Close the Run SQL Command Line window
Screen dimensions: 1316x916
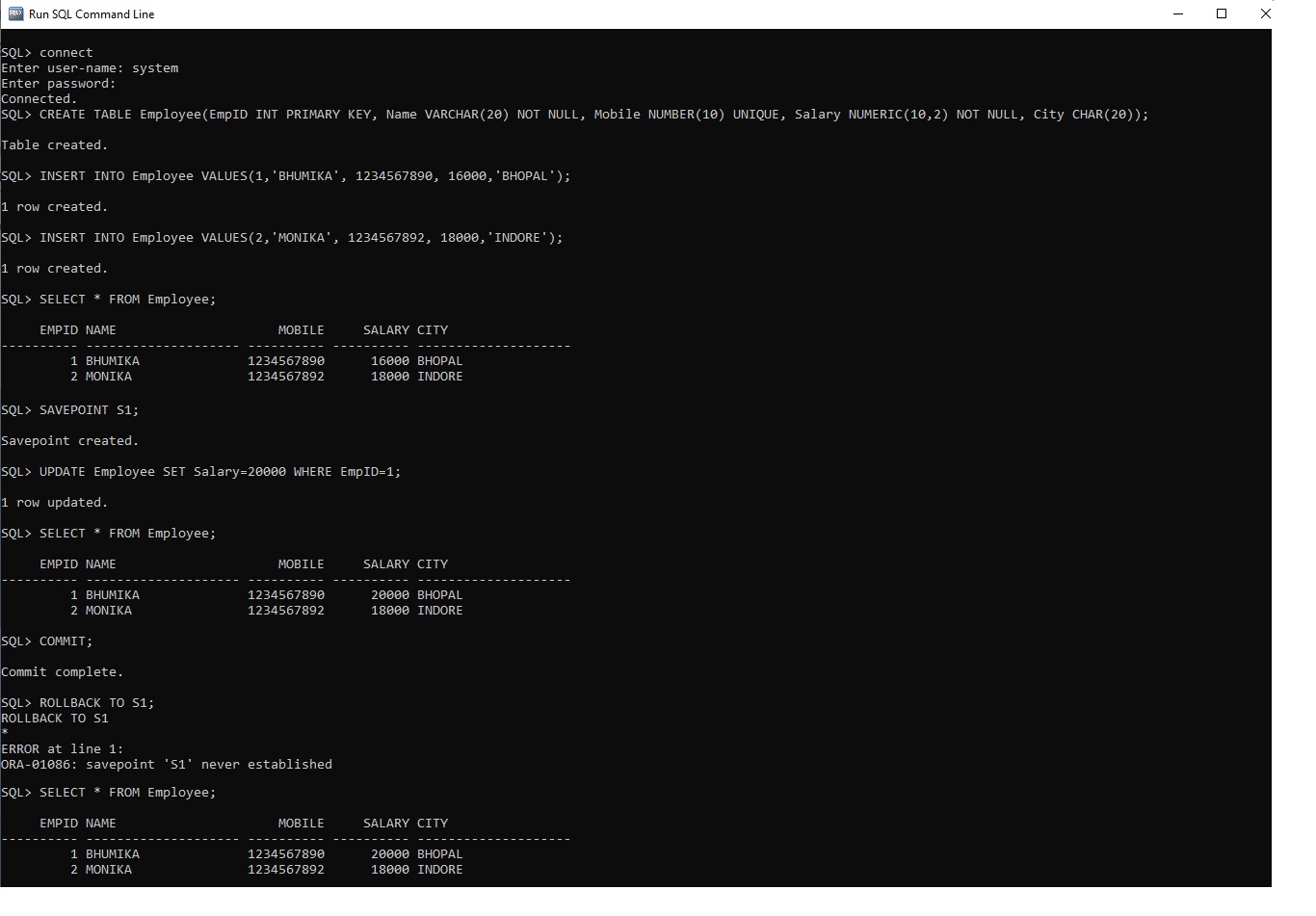1266,13
